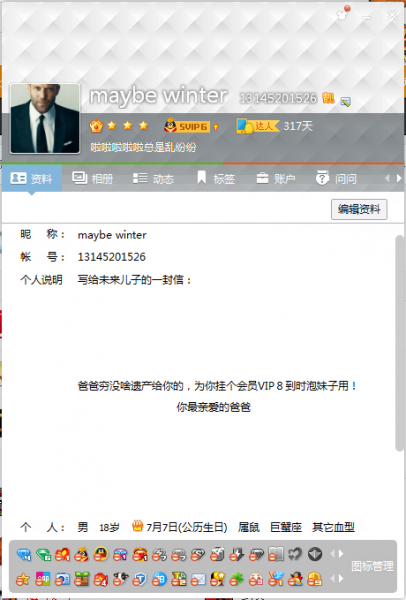The height and width of the screenshot is (600, 406).
Task: Click the birthday crown icon before 7月7日
Action: pyautogui.click(x=137, y=526)
